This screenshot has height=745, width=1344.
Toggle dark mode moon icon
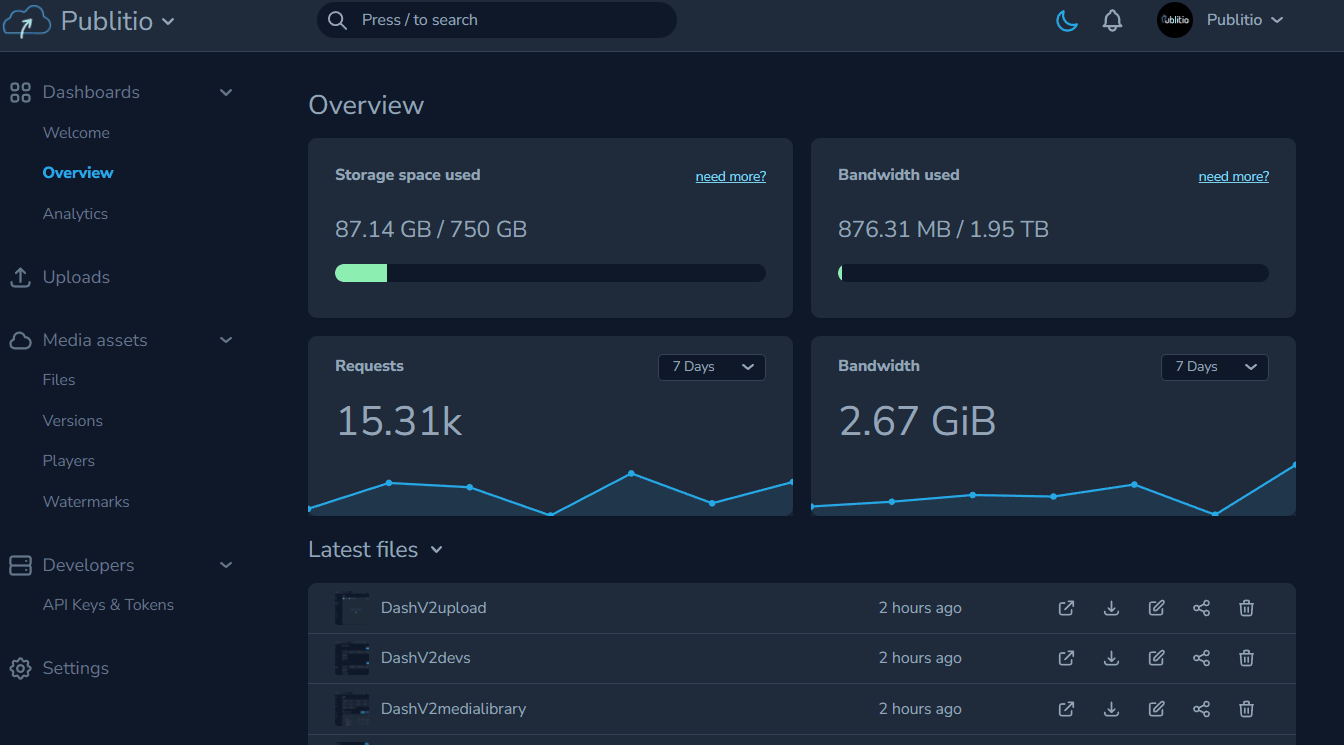click(x=1067, y=20)
